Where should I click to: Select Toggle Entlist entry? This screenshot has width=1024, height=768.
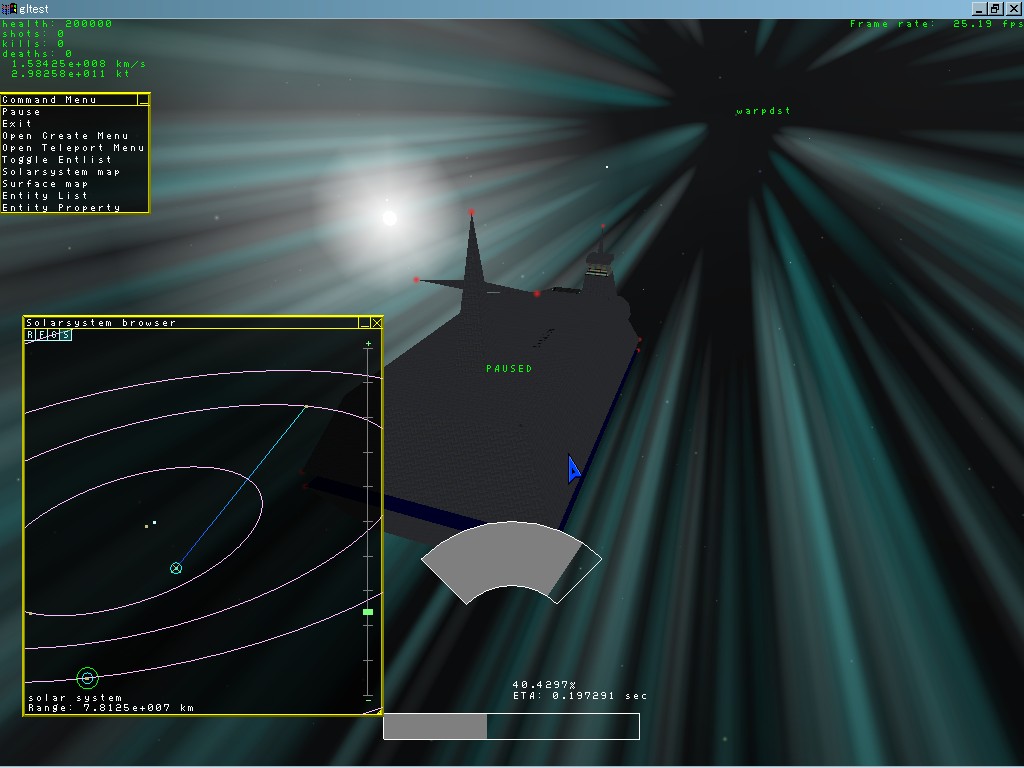[x=75, y=159]
